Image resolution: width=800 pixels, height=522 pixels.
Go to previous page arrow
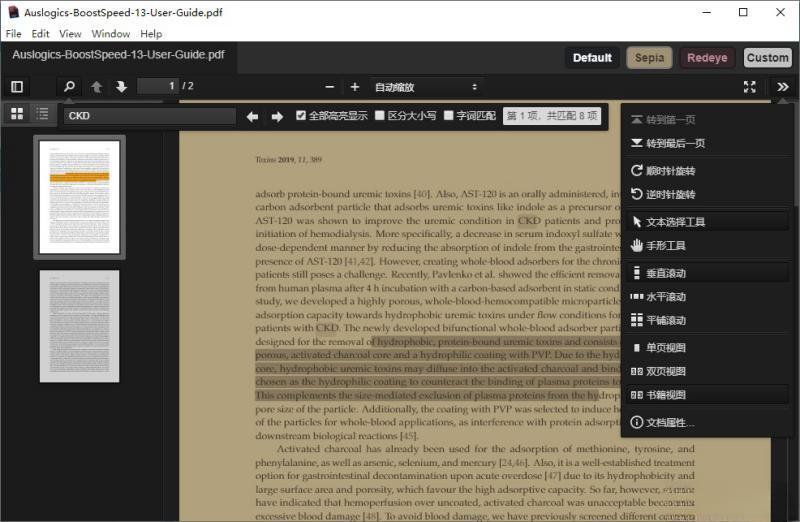point(96,87)
